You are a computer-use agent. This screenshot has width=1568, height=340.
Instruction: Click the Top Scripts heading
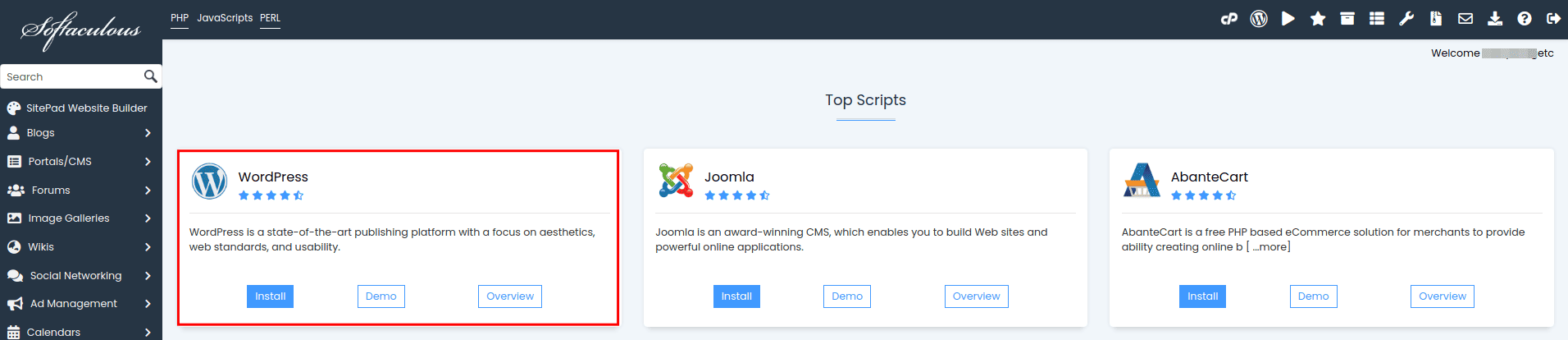(865, 100)
